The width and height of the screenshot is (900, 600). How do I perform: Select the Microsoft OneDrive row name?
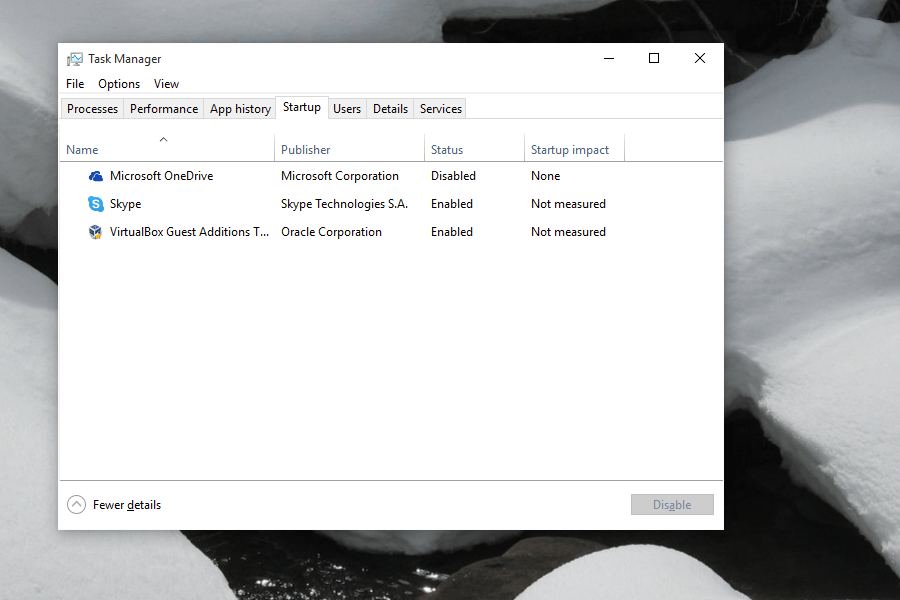[161, 176]
